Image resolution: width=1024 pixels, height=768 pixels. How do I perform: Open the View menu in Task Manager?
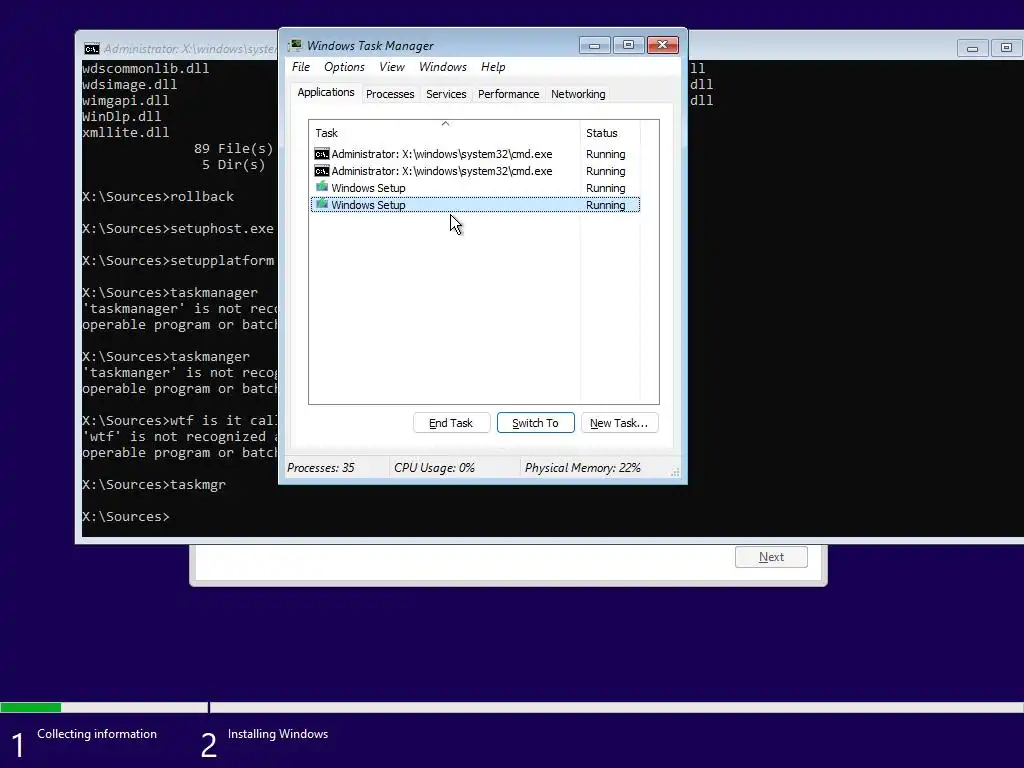pyautogui.click(x=392, y=67)
